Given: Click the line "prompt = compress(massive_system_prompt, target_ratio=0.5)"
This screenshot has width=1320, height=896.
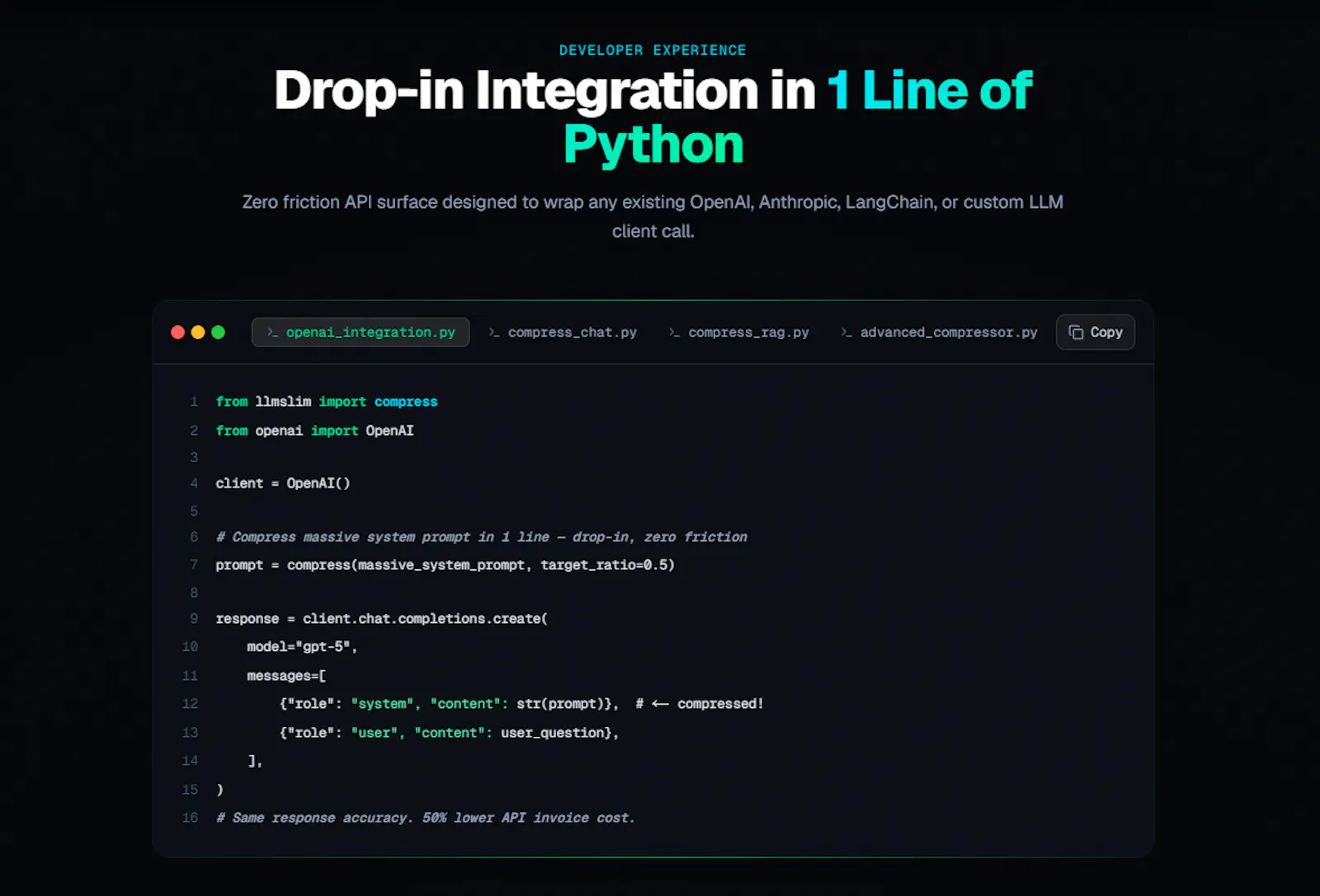Looking at the screenshot, I should pos(445,565).
